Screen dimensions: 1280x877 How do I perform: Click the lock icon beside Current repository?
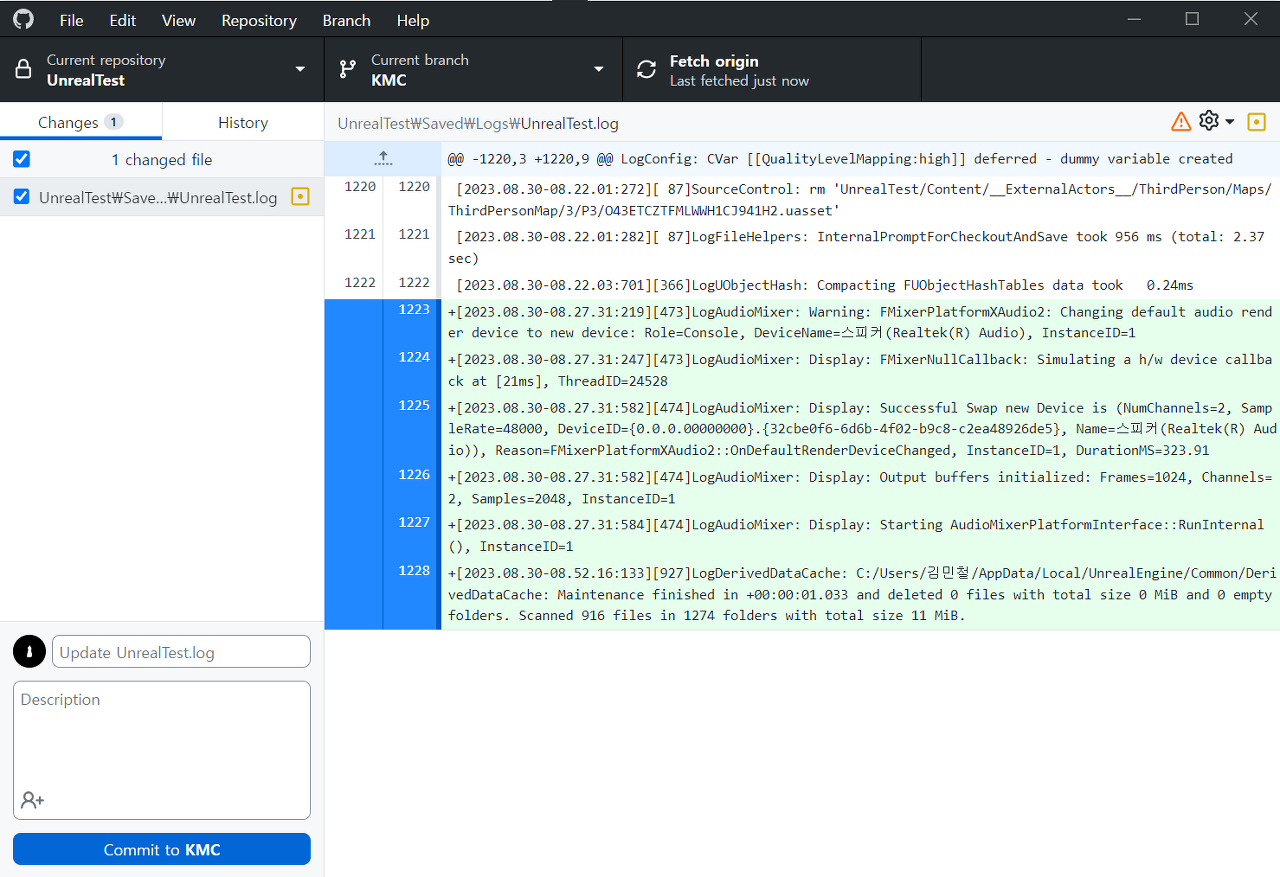[x=24, y=70]
